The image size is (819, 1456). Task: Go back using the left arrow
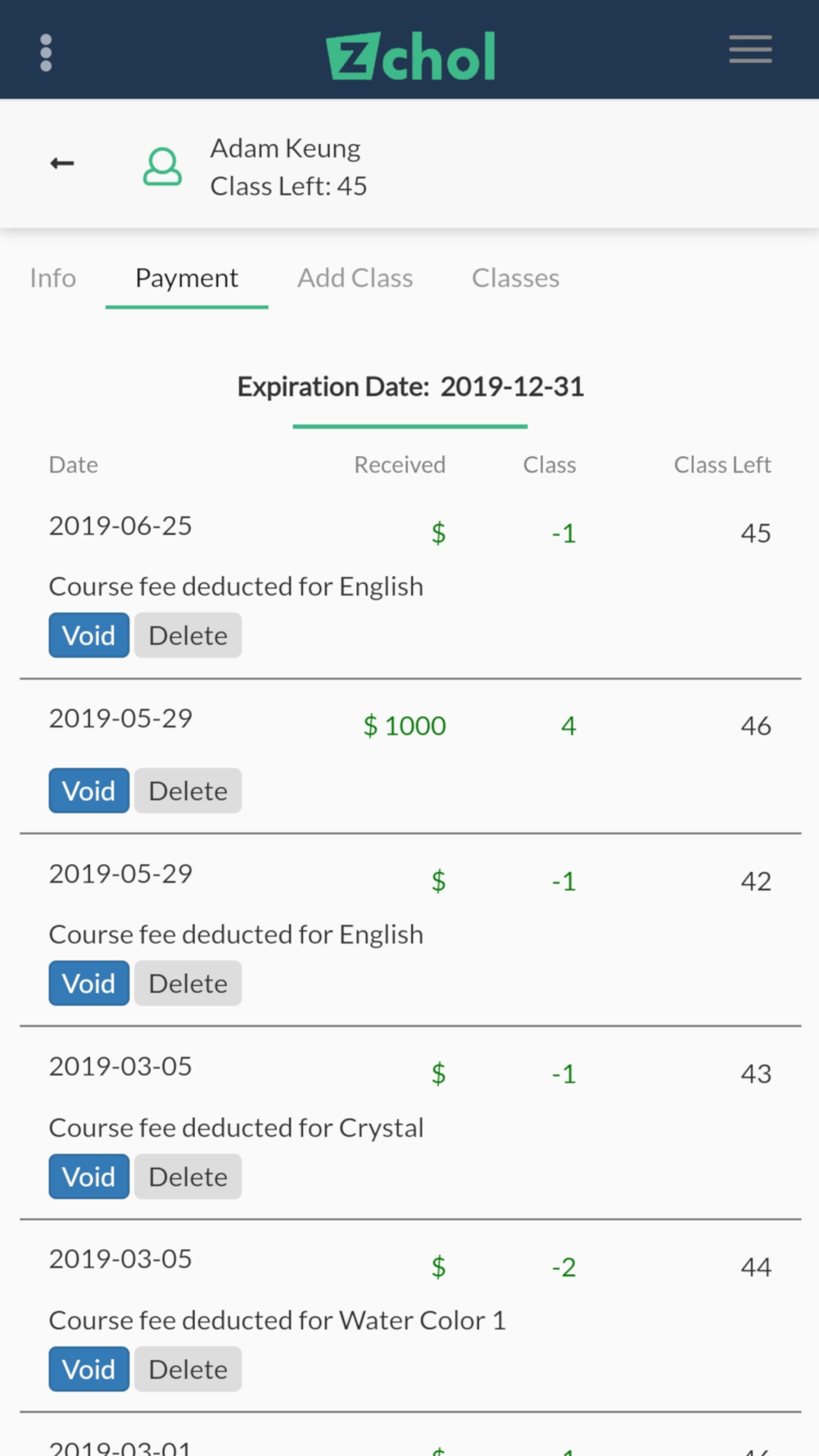coord(62,164)
